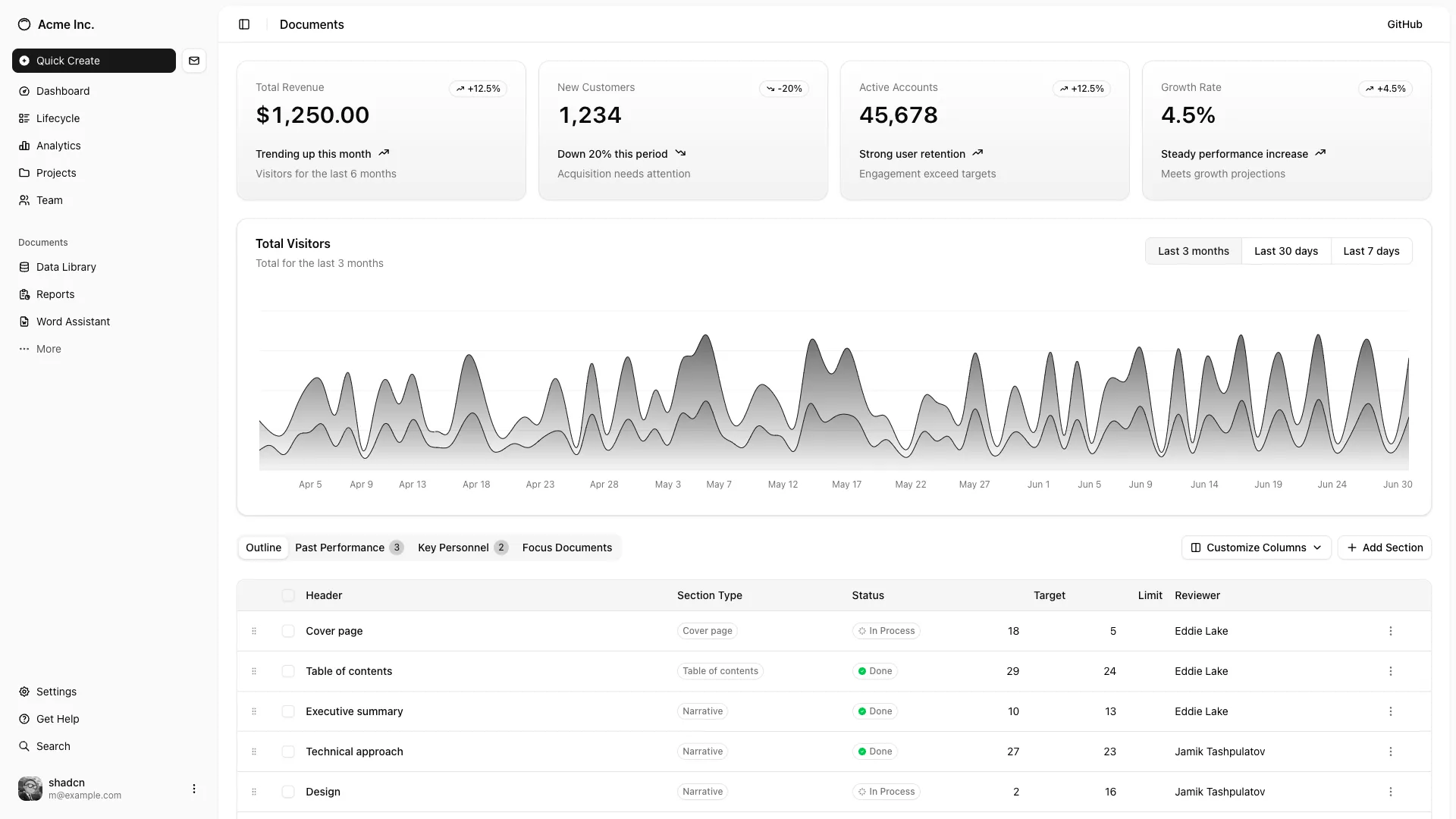Viewport: 1456px width, 819px height.
Task: Click the Search icon in the sidebar
Action: click(x=23, y=746)
